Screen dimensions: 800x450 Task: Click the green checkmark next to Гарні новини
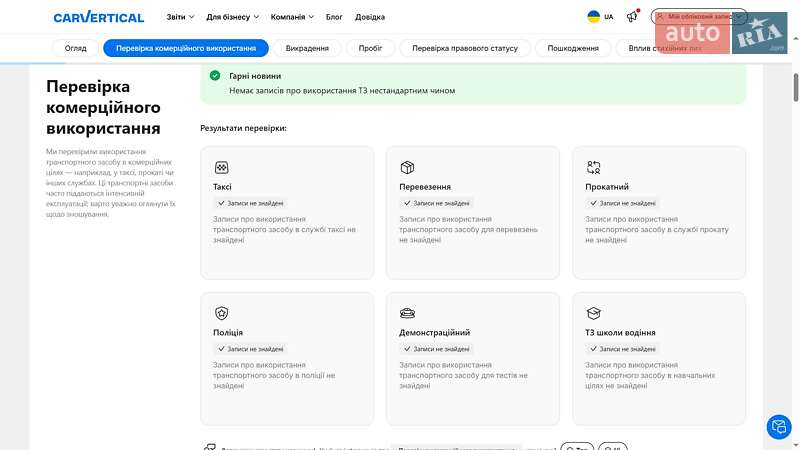pyautogui.click(x=215, y=76)
